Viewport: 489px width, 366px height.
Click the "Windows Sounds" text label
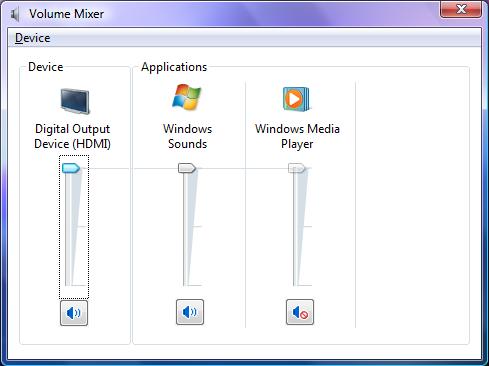point(187,136)
